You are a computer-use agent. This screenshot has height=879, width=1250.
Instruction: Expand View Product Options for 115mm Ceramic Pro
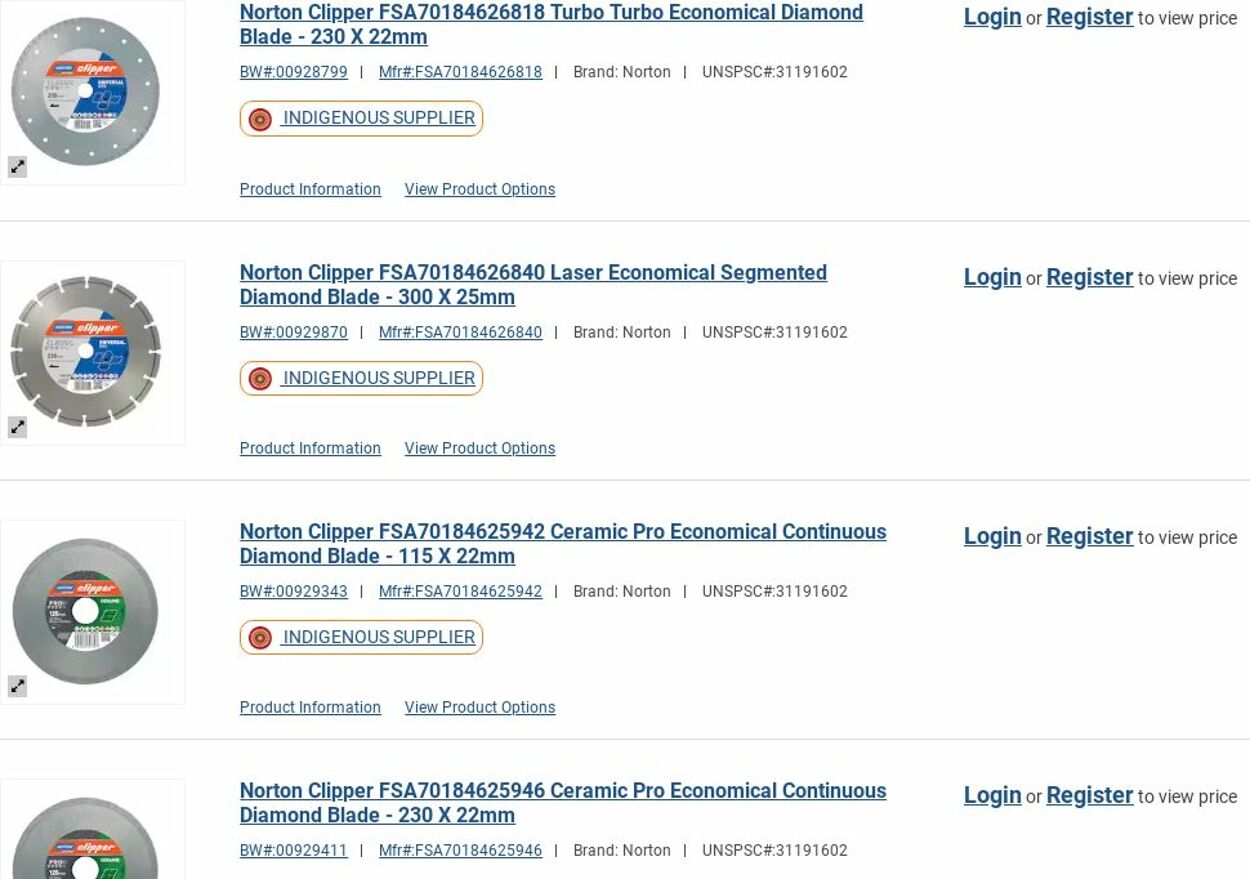tap(479, 707)
